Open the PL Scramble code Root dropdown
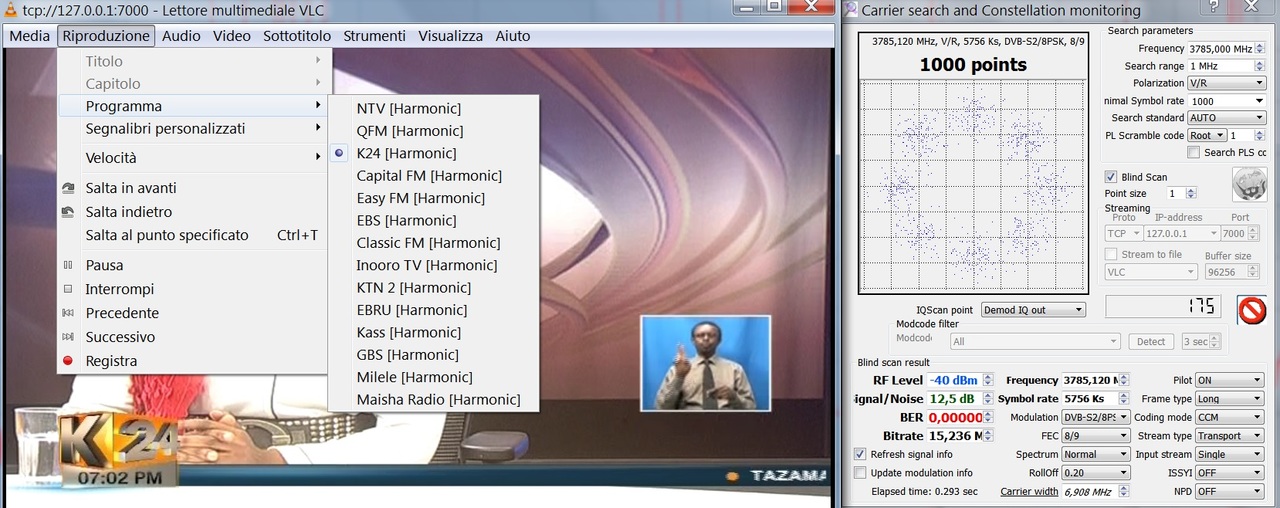The image size is (1280, 508). pyautogui.click(x=1206, y=135)
